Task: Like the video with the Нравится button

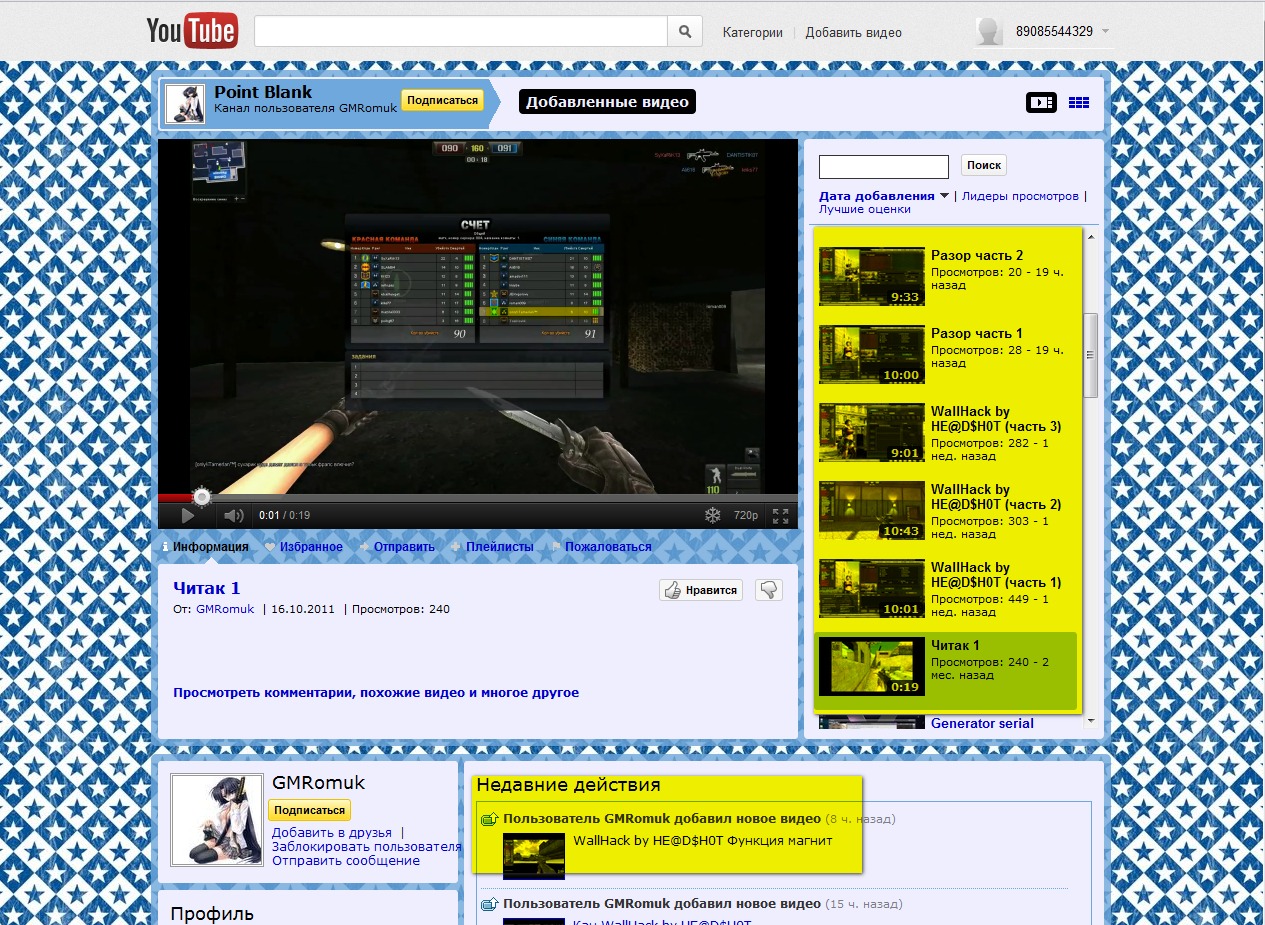Action: [x=701, y=590]
